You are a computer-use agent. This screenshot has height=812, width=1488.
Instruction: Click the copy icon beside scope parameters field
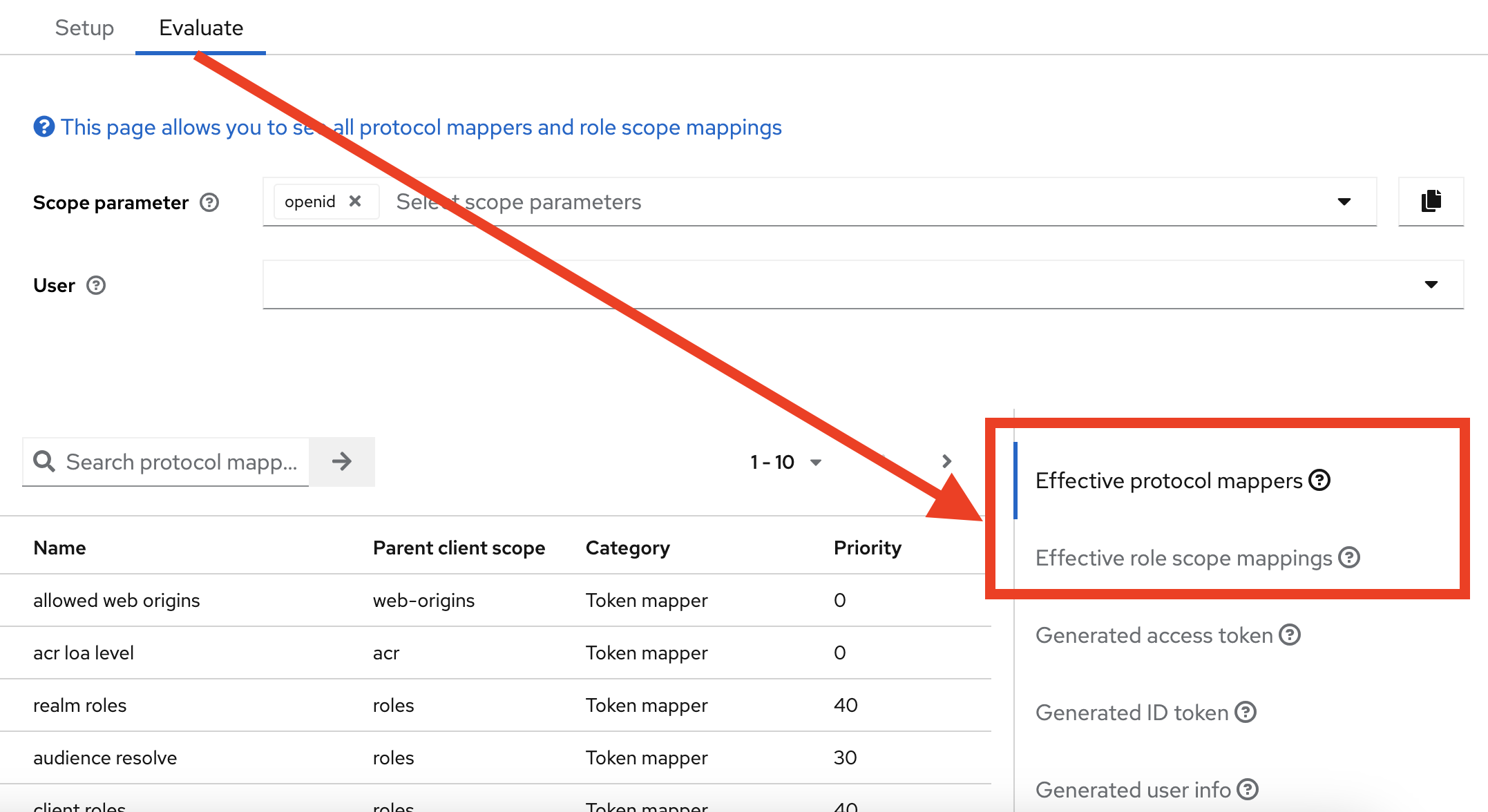[x=1431, y=201]
